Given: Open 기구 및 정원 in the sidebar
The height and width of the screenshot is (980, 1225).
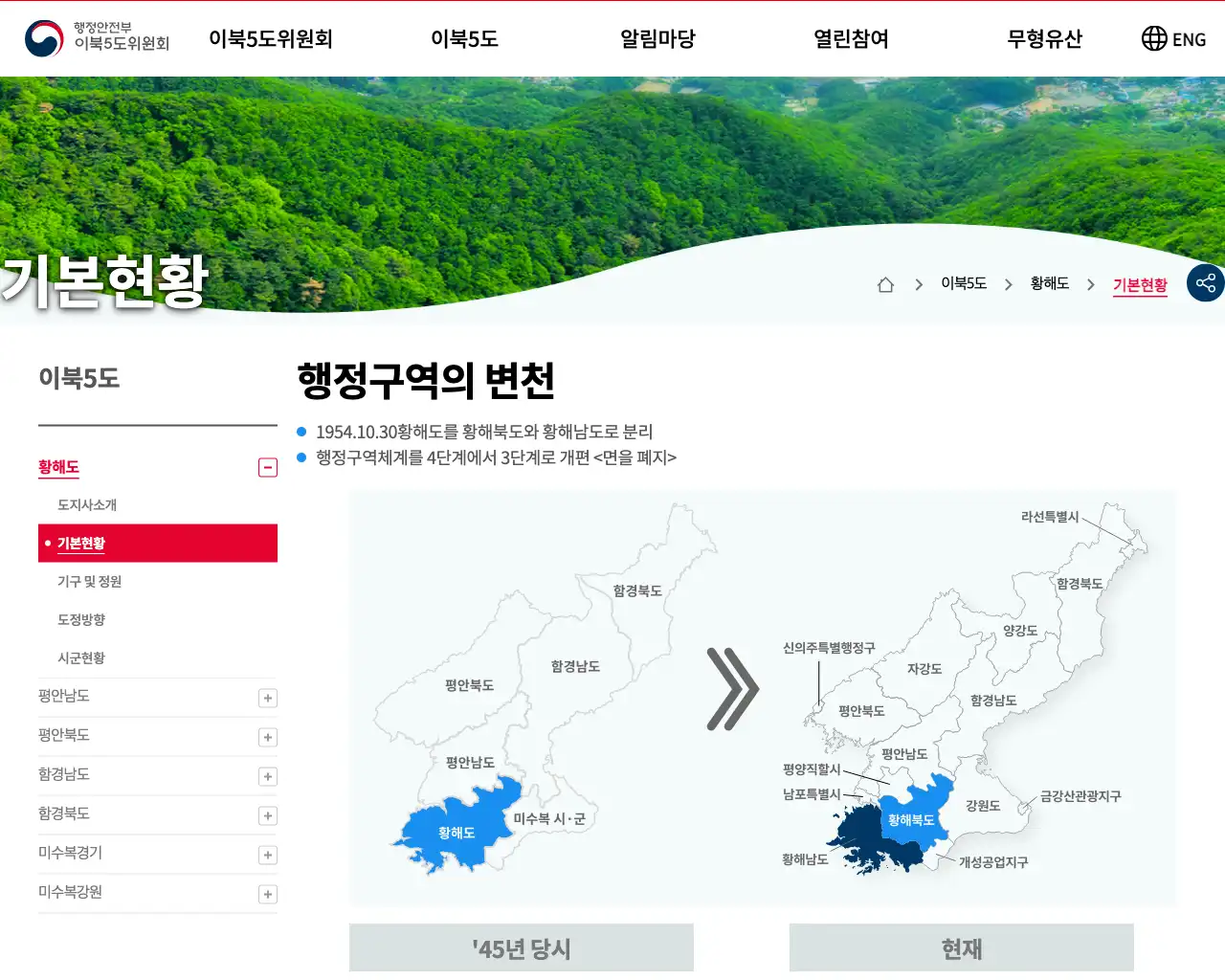Looking at the screenshot, I should pyautogui.click(x=89, y=581).
